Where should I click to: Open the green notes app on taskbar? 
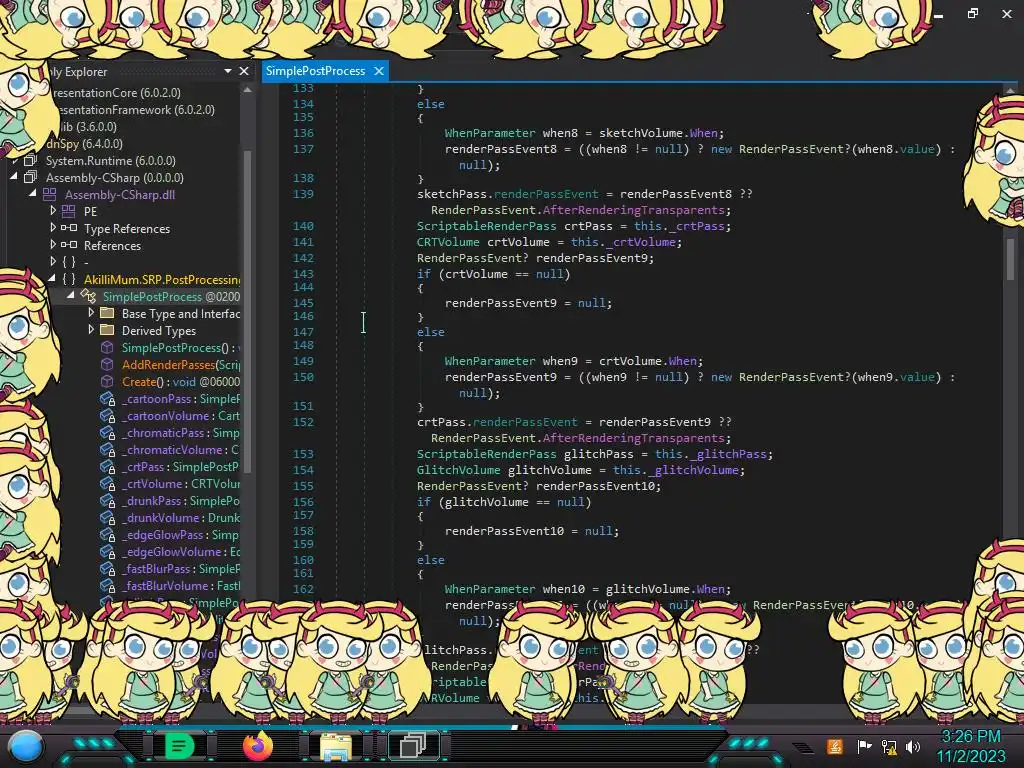point(179,746)
